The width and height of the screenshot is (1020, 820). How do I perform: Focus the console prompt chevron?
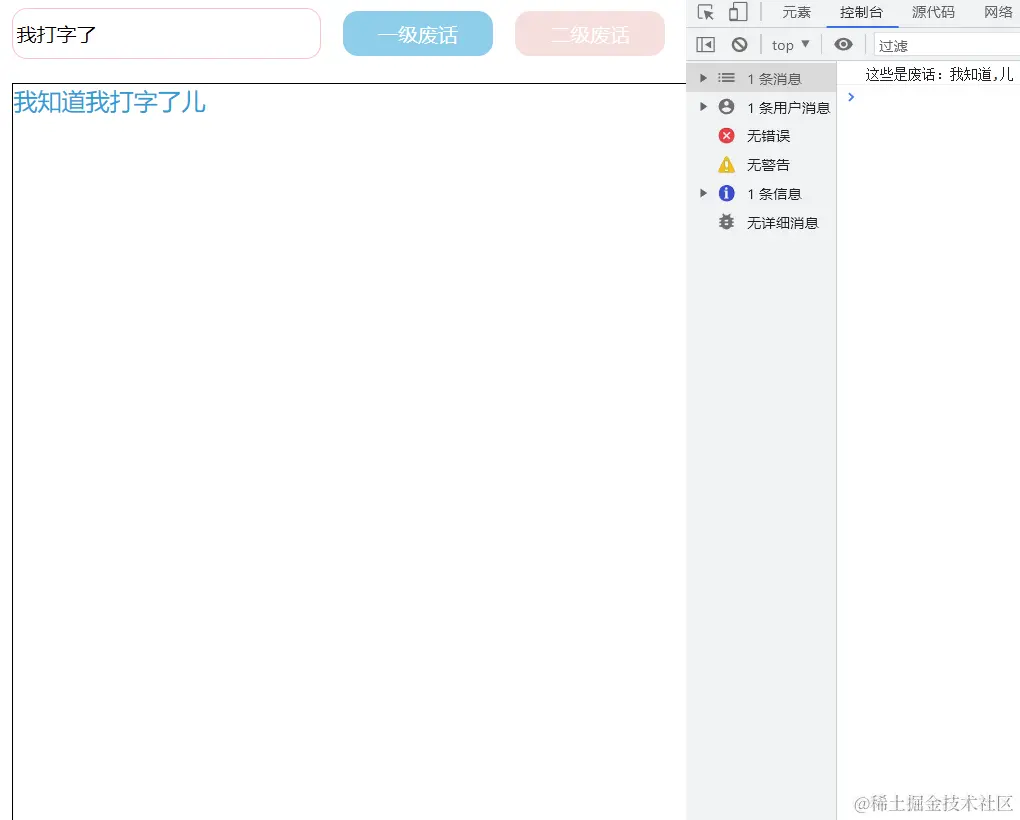click(x=851, y=97)
